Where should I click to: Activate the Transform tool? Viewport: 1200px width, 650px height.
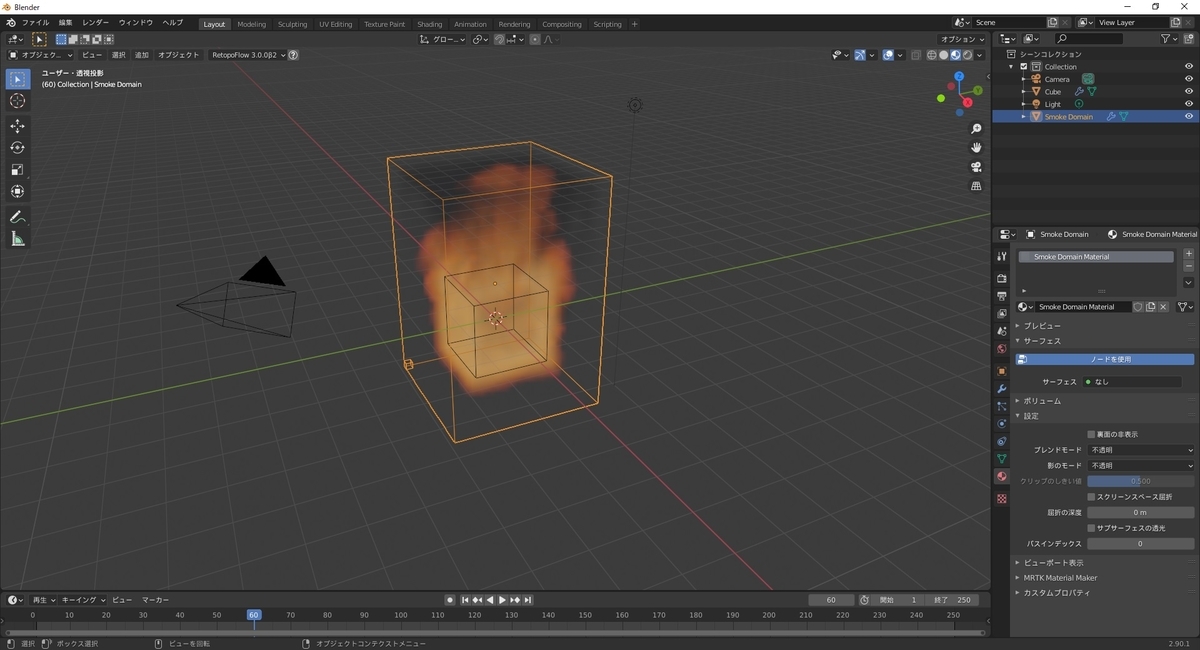click(18, 192)
